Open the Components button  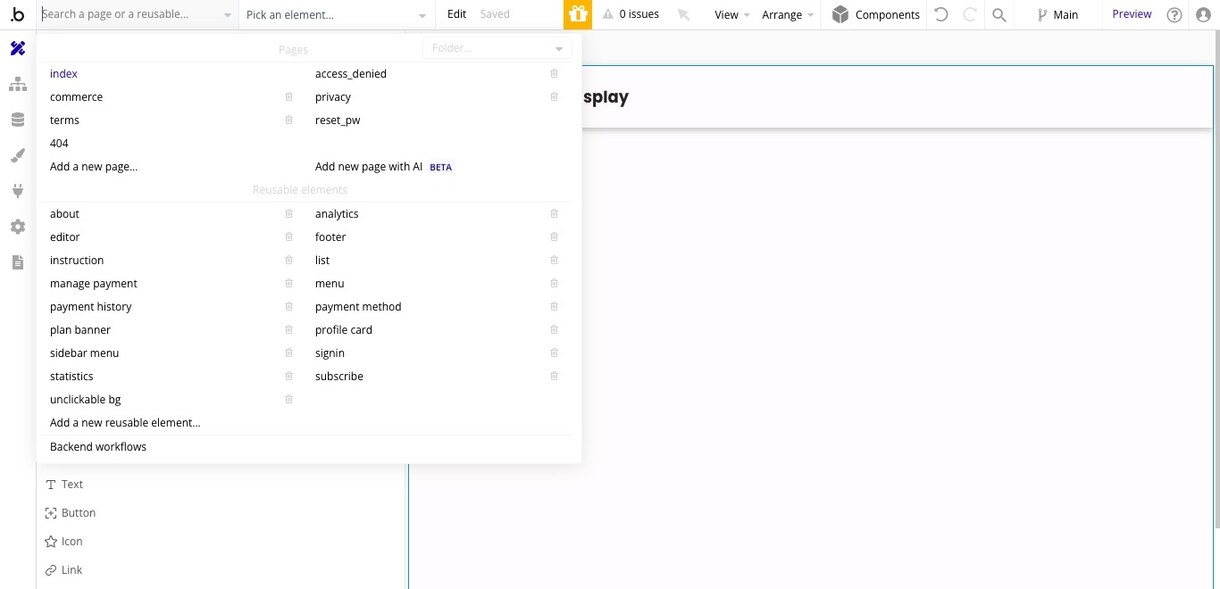[x=876, y=15]
